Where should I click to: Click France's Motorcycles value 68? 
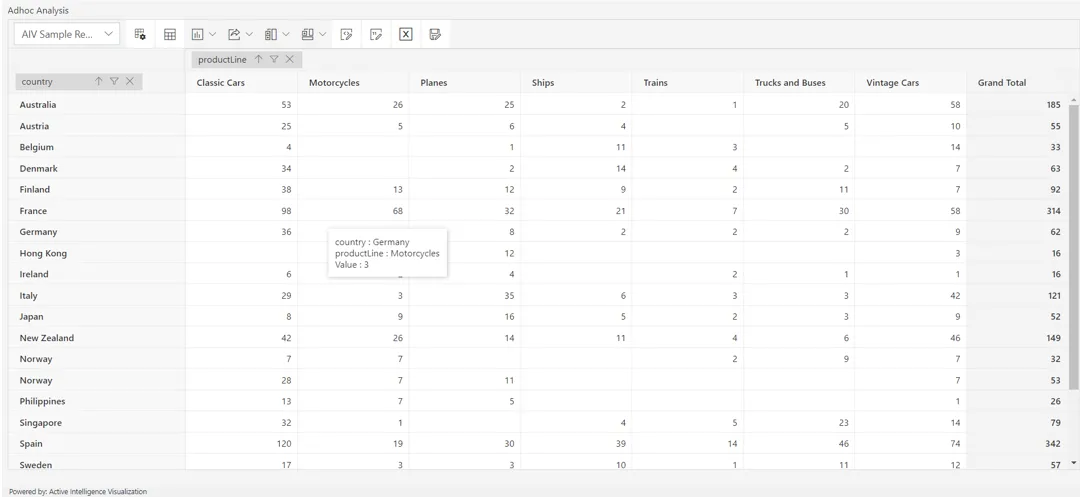click(397, 211)
